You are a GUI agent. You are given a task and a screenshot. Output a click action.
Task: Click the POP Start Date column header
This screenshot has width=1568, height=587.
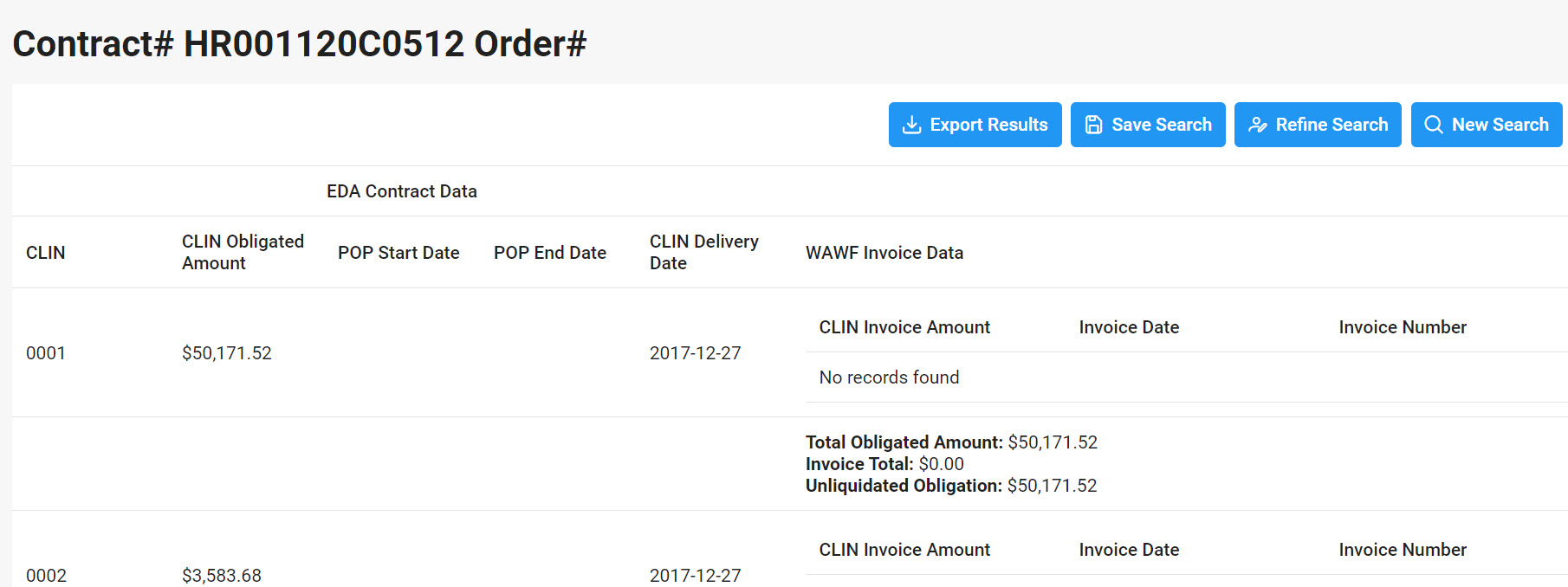pyautogui.click(x=398, y=252)
